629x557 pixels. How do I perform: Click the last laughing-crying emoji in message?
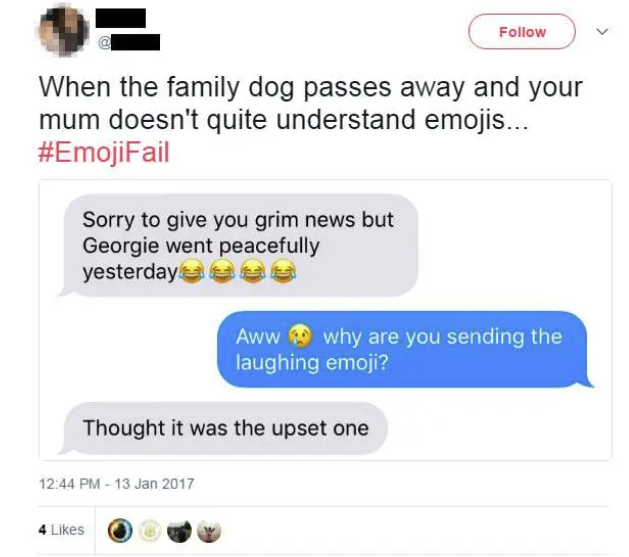283,271
